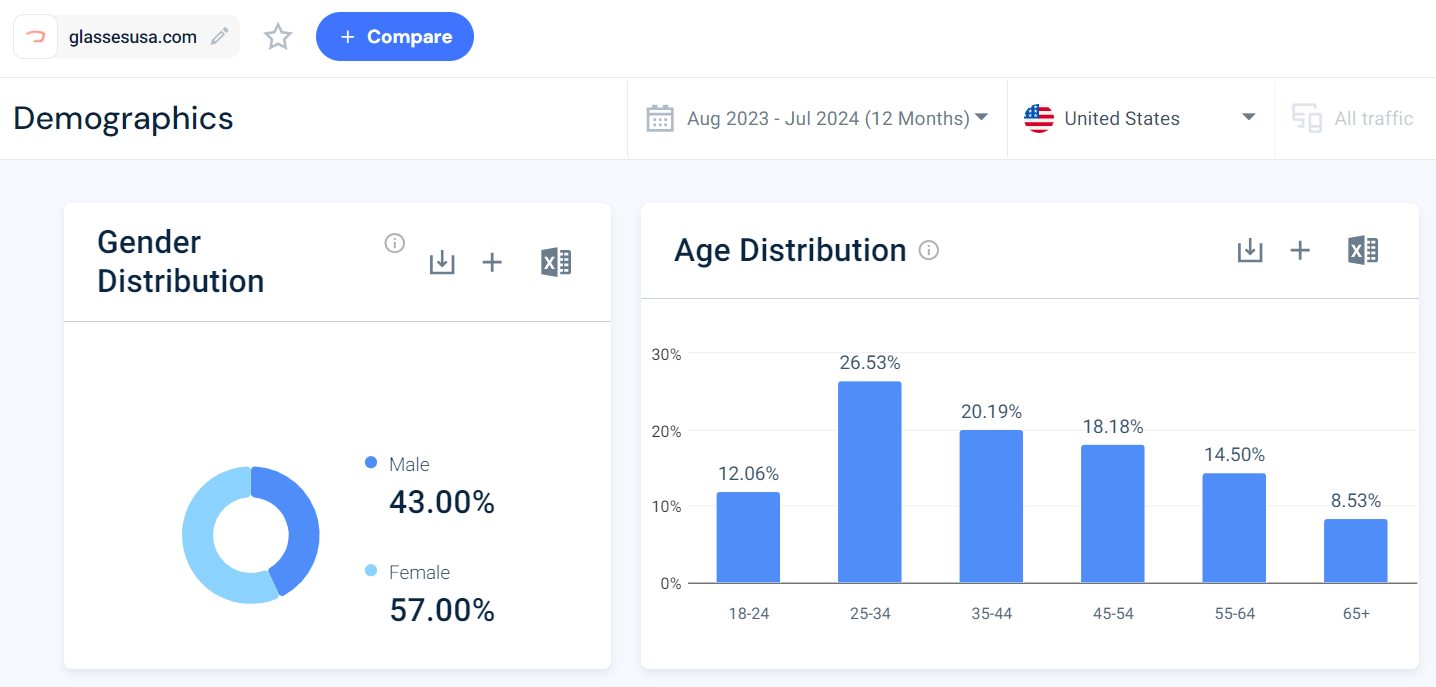Add Gender Distribution widget via plus icon
Image resolution: width=1436 pixels, height=687 pixels.
tap(492, 262)
